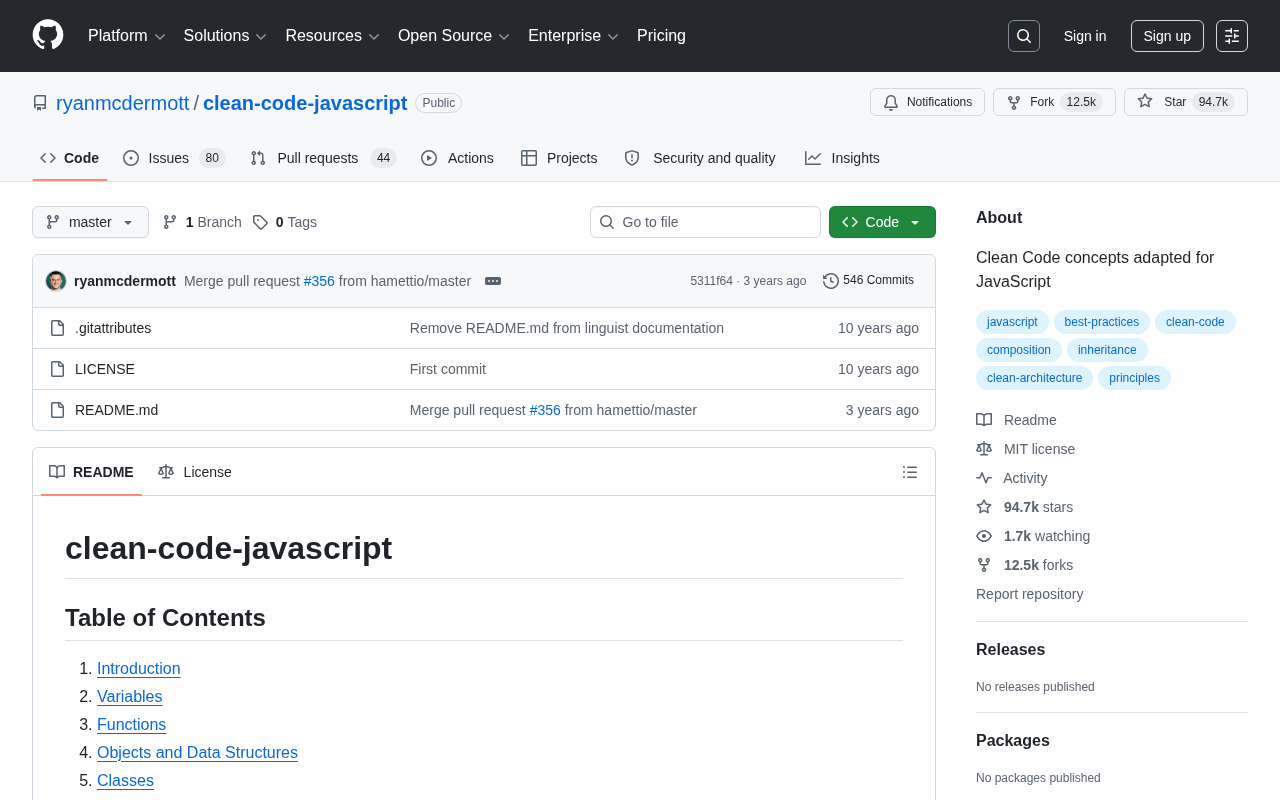
Task: Open the Projects tab
Action: coord(559,158)
